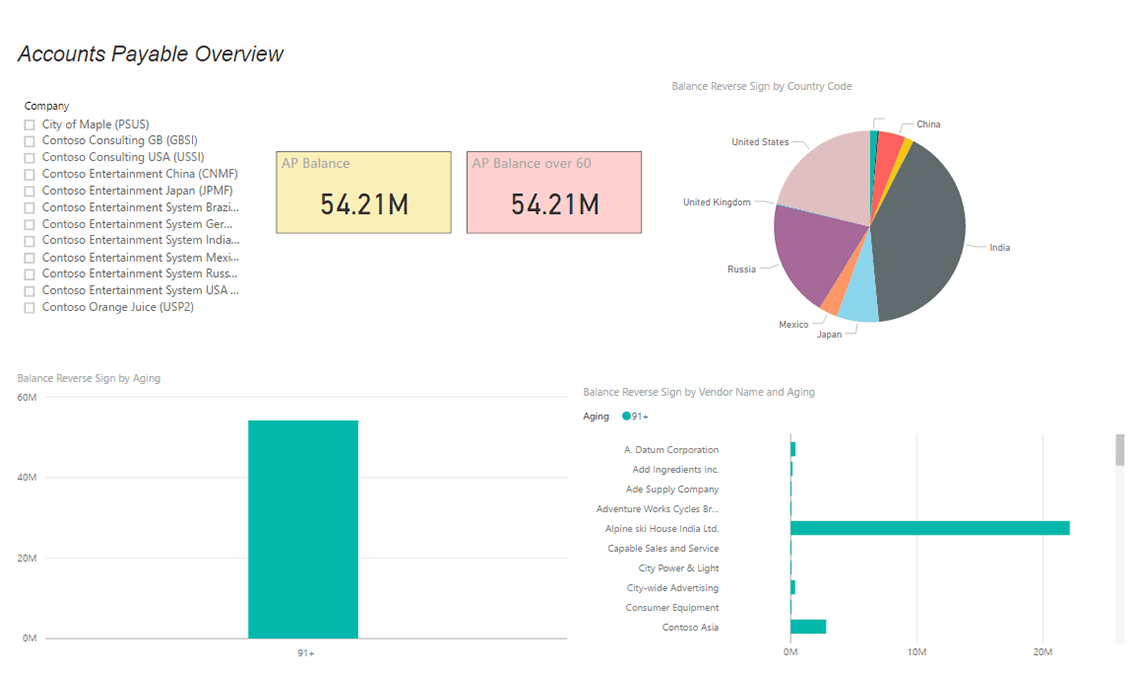1140x687 pixels.
Task: Click the '60M' y-axis label
Action: click(x=27, y=398)
